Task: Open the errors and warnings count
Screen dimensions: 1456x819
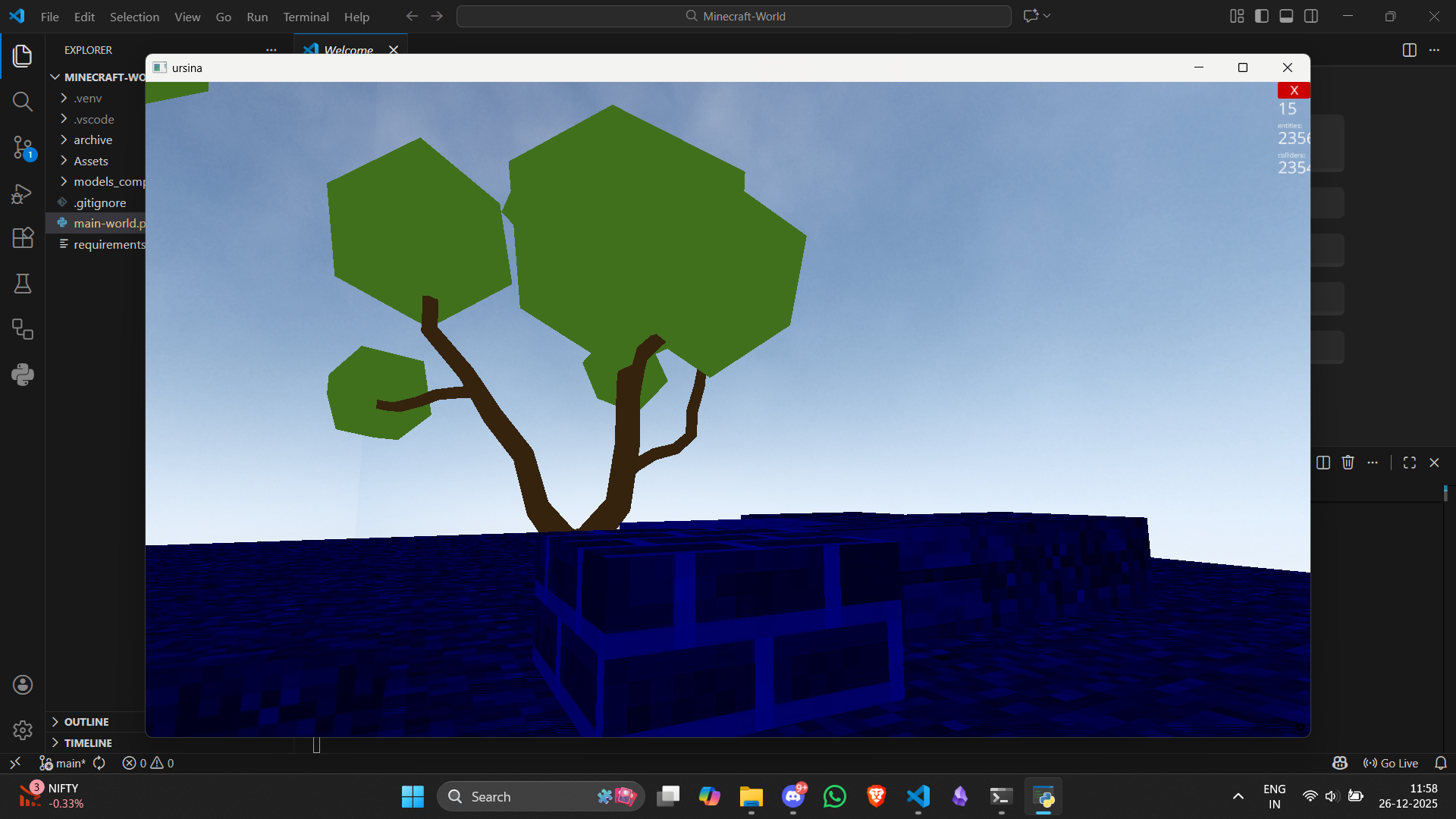Action: coord(148,763)
